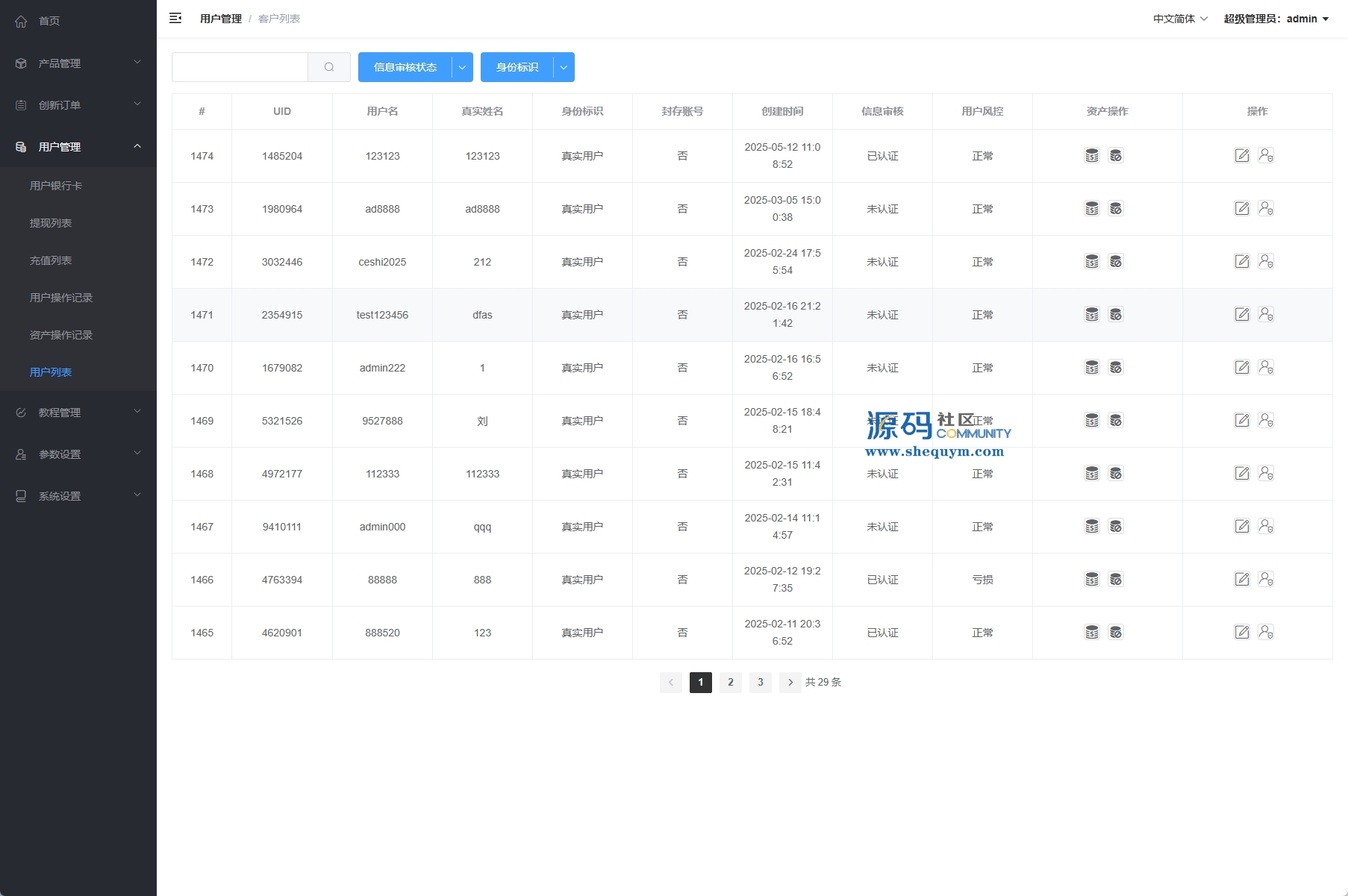Open 提现列表 in the sidebar
This screenshot has width=1348, height=896.
pos(51,223)
